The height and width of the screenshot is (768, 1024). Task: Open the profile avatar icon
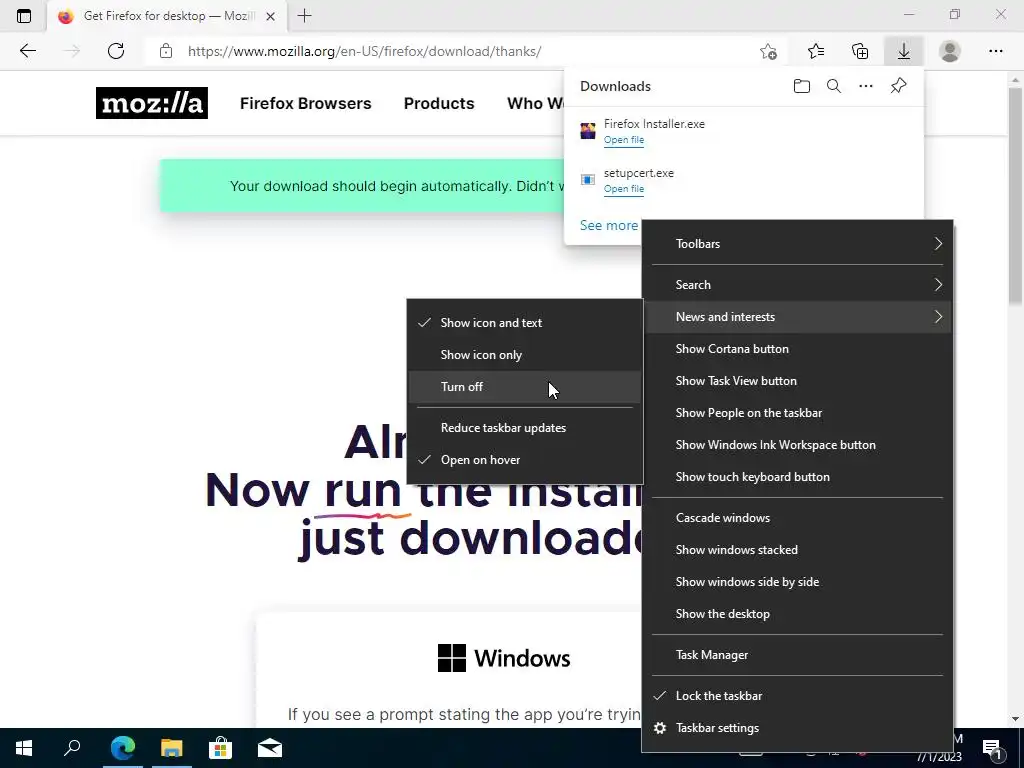[950, 51]
